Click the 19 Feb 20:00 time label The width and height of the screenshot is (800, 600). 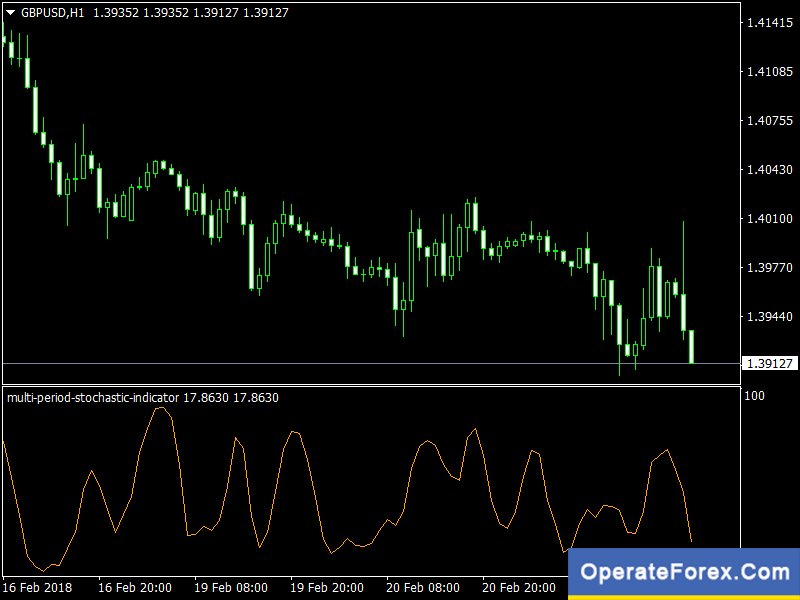(x=327, y=587)
